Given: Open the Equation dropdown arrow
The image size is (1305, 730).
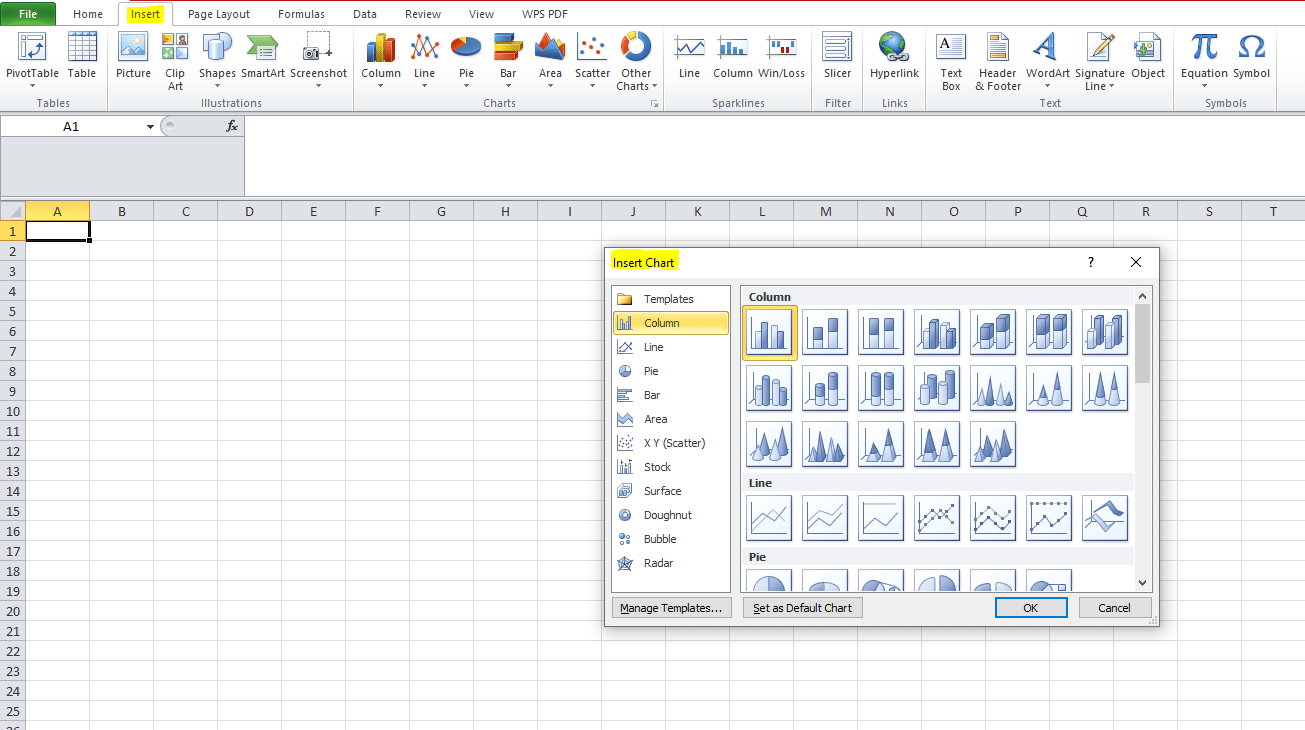Looking at the screenshot, I should (x=1204, y=86).
